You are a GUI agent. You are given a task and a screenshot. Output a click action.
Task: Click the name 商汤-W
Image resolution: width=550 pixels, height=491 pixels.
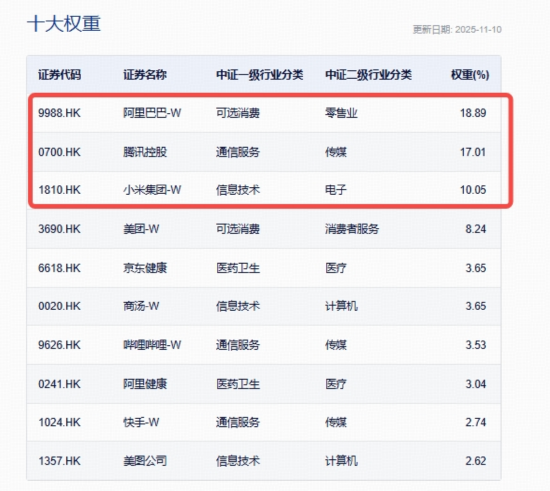(141, 306)
